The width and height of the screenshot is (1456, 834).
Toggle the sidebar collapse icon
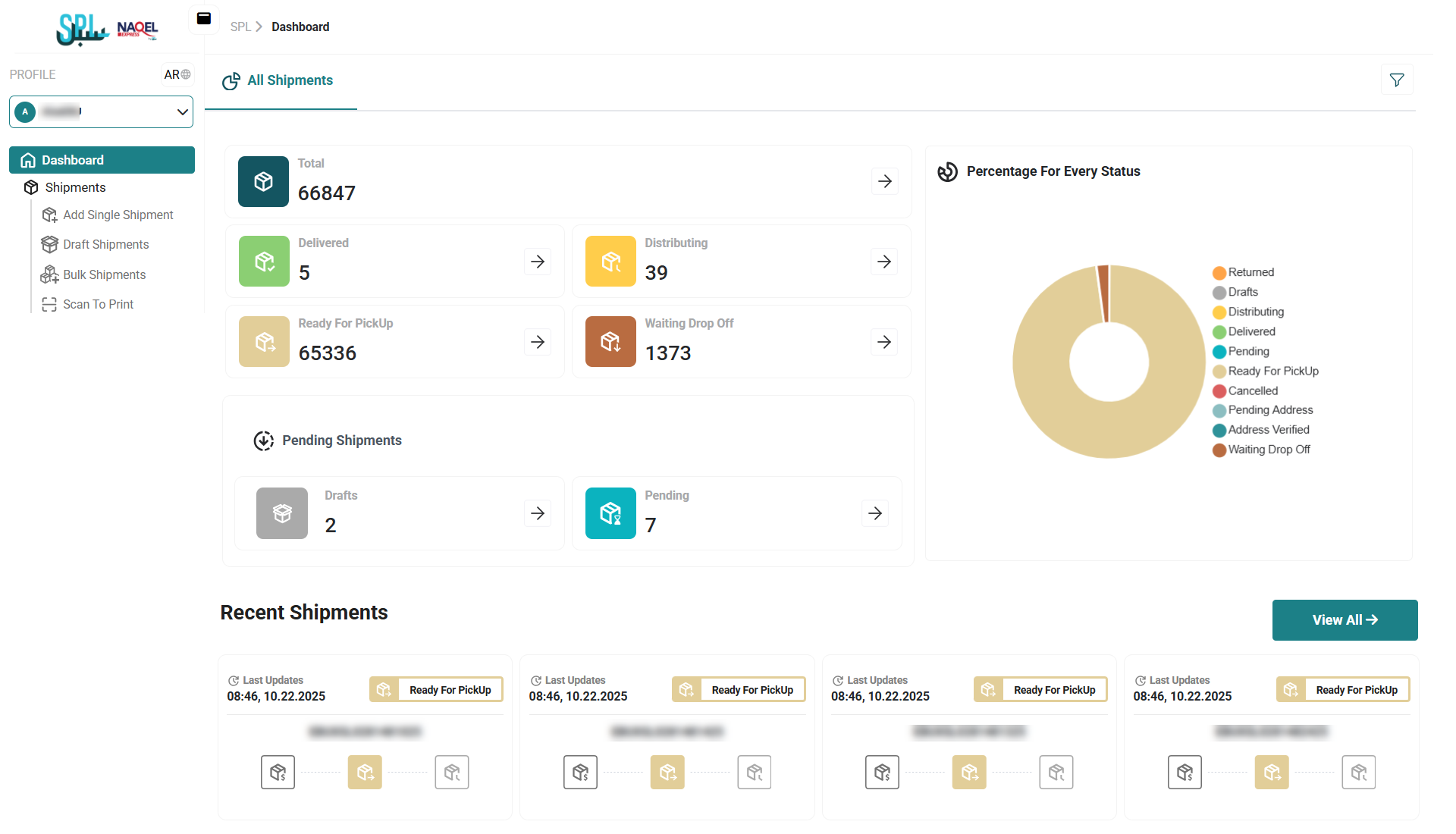[203, 19]
